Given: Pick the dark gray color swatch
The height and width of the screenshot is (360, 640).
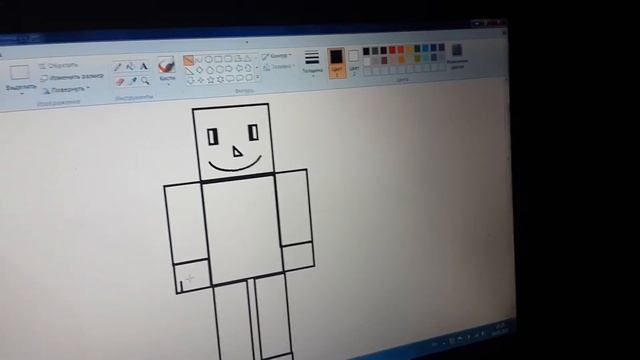Looking at the screenshot, I should 375,51.
